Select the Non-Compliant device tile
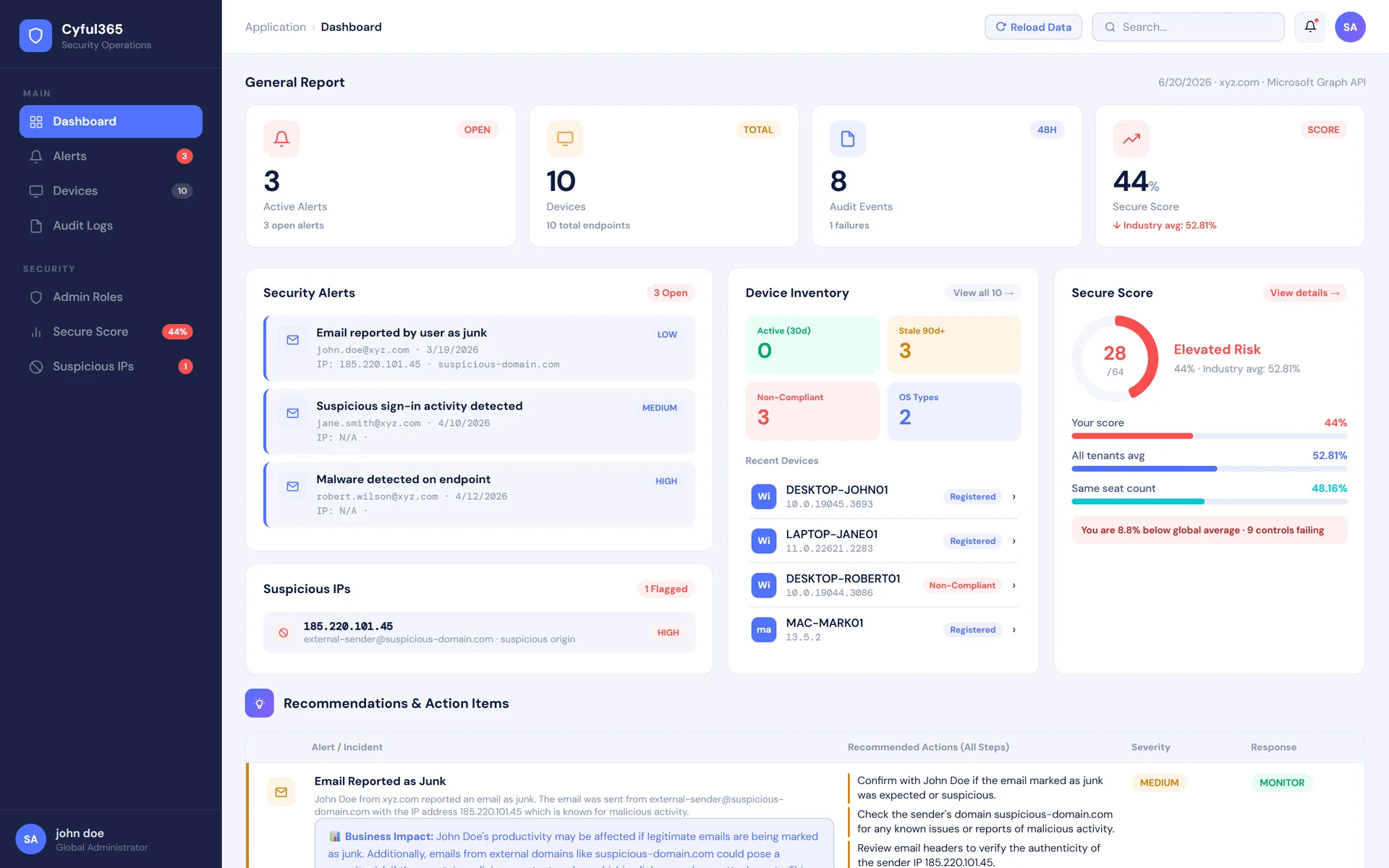This screenshot has height=868, width=1389. [x=812, y=411]
